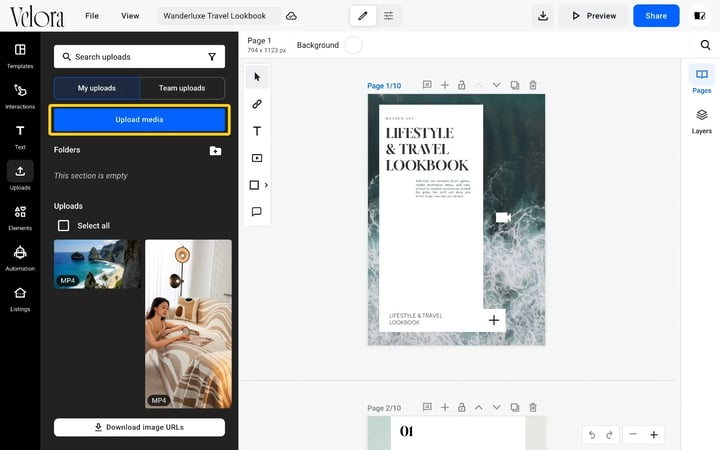Viewport: 720px width, 450px height.
Task: Edit the Wanderluxe Travel Lookbook title field
Action: coord(219,16)
